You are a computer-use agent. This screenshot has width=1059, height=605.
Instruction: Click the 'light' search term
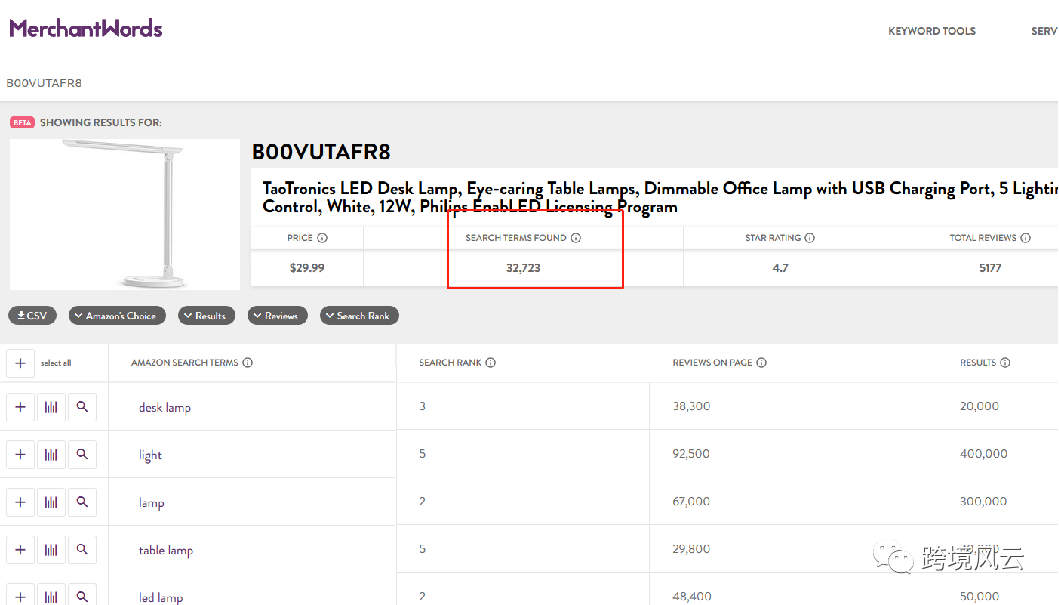tap(150, 455)
